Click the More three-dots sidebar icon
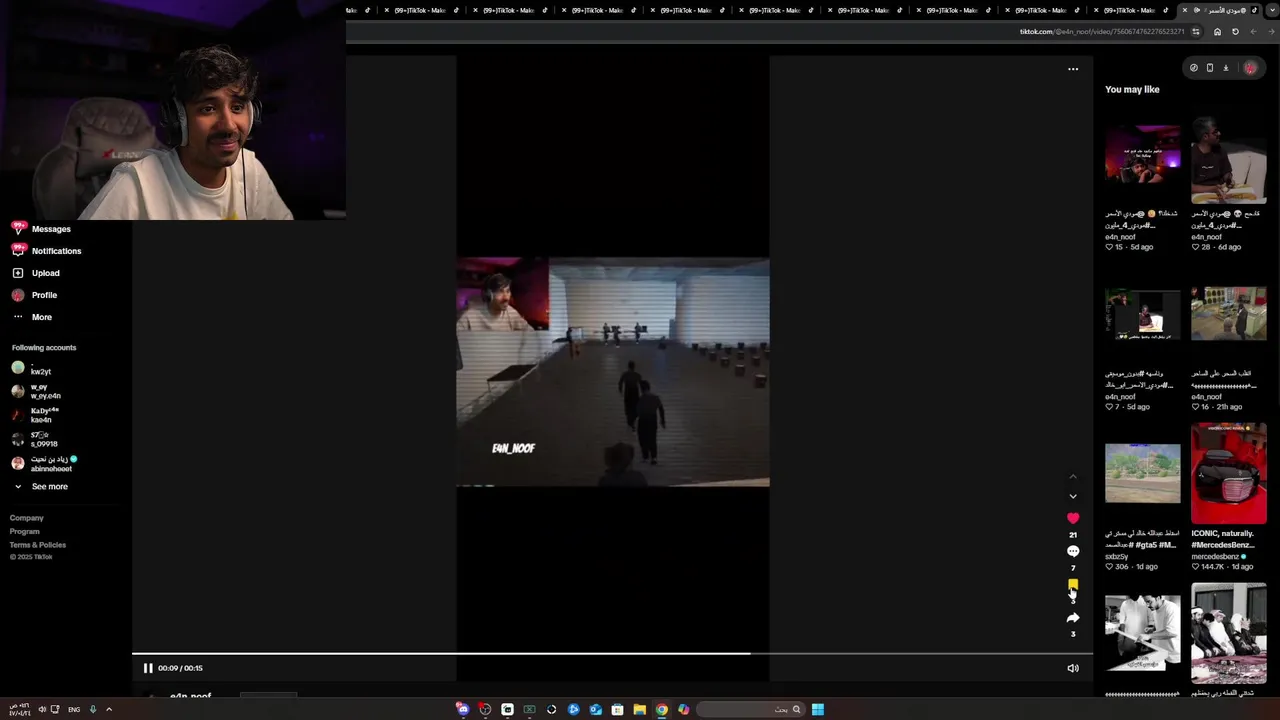 point(18,317)
